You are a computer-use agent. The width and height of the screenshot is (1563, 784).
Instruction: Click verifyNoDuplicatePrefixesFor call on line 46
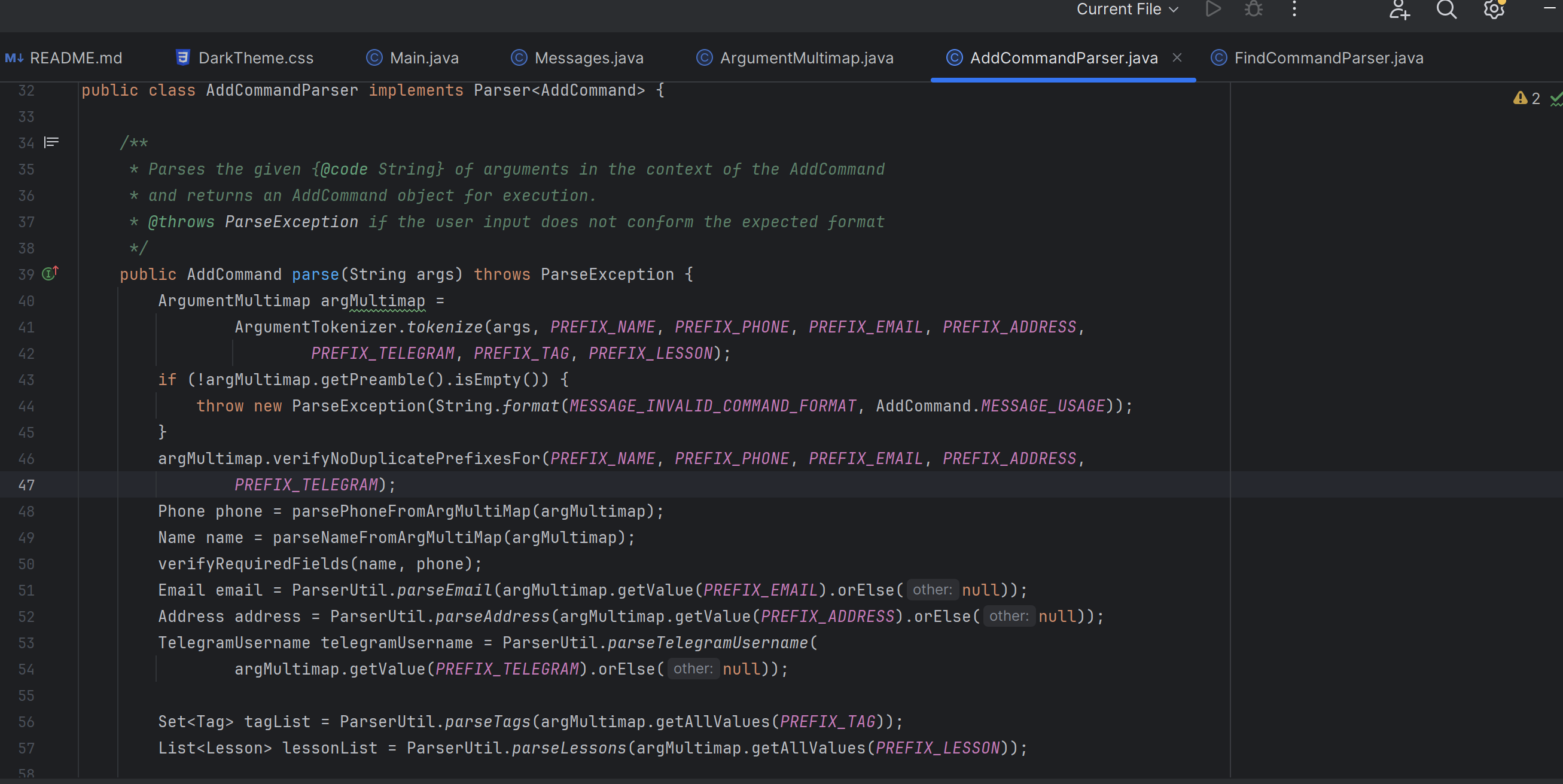coord(407,458)
